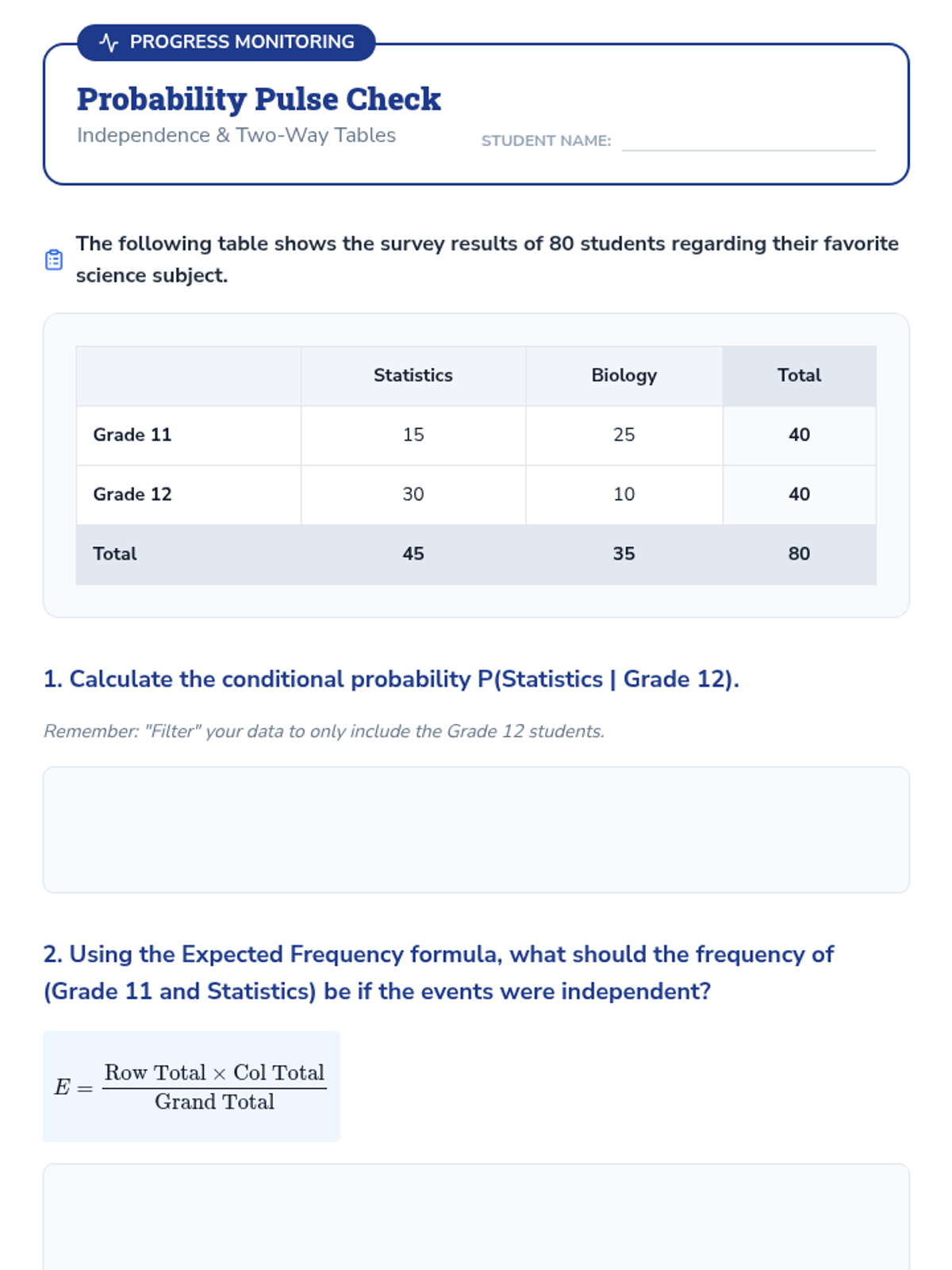Click the Statistics column total of 45
The height and width of the screenshot is (1270, 952).
[413, 554]
